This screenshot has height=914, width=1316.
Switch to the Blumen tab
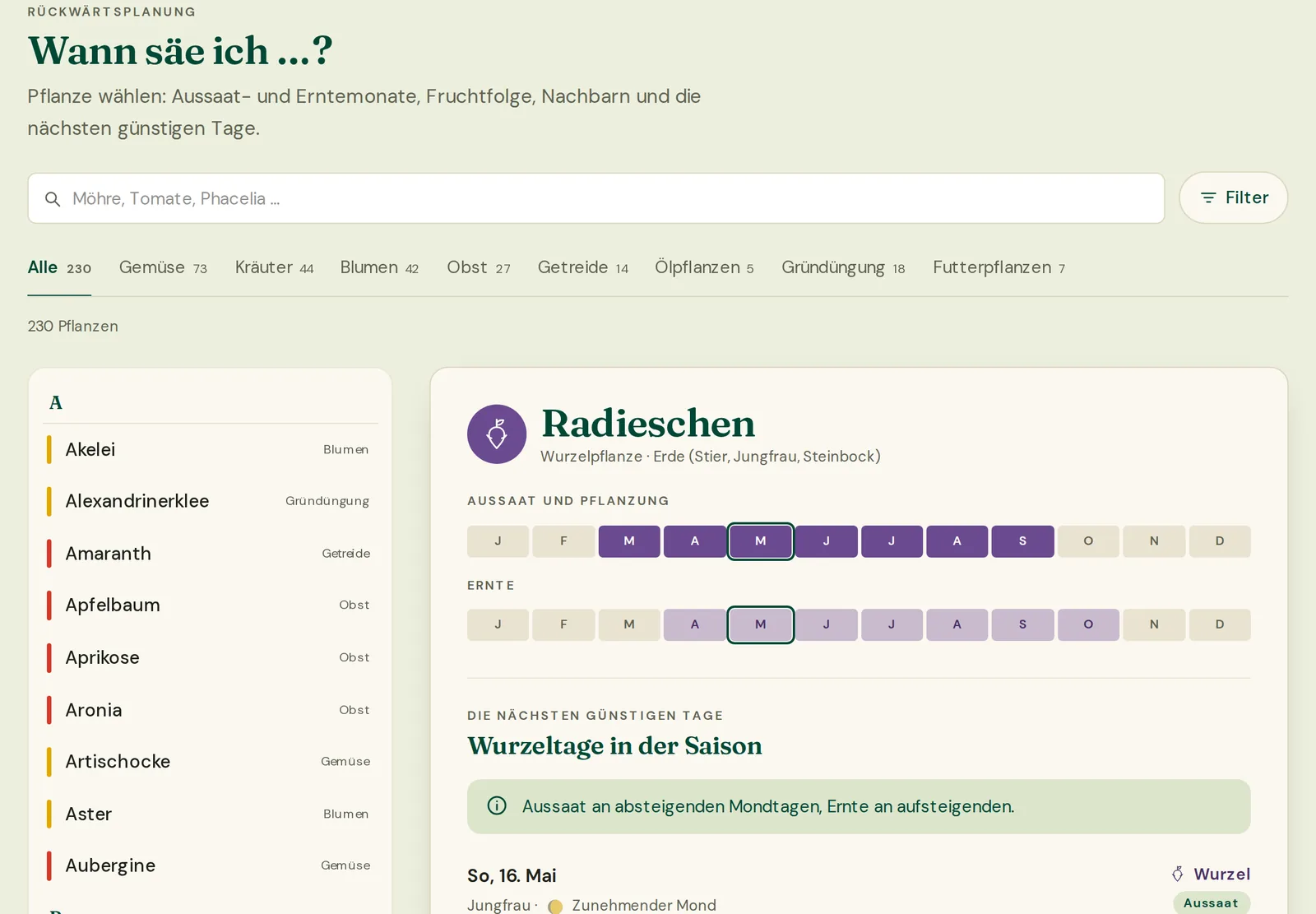(x=379, y=267)
